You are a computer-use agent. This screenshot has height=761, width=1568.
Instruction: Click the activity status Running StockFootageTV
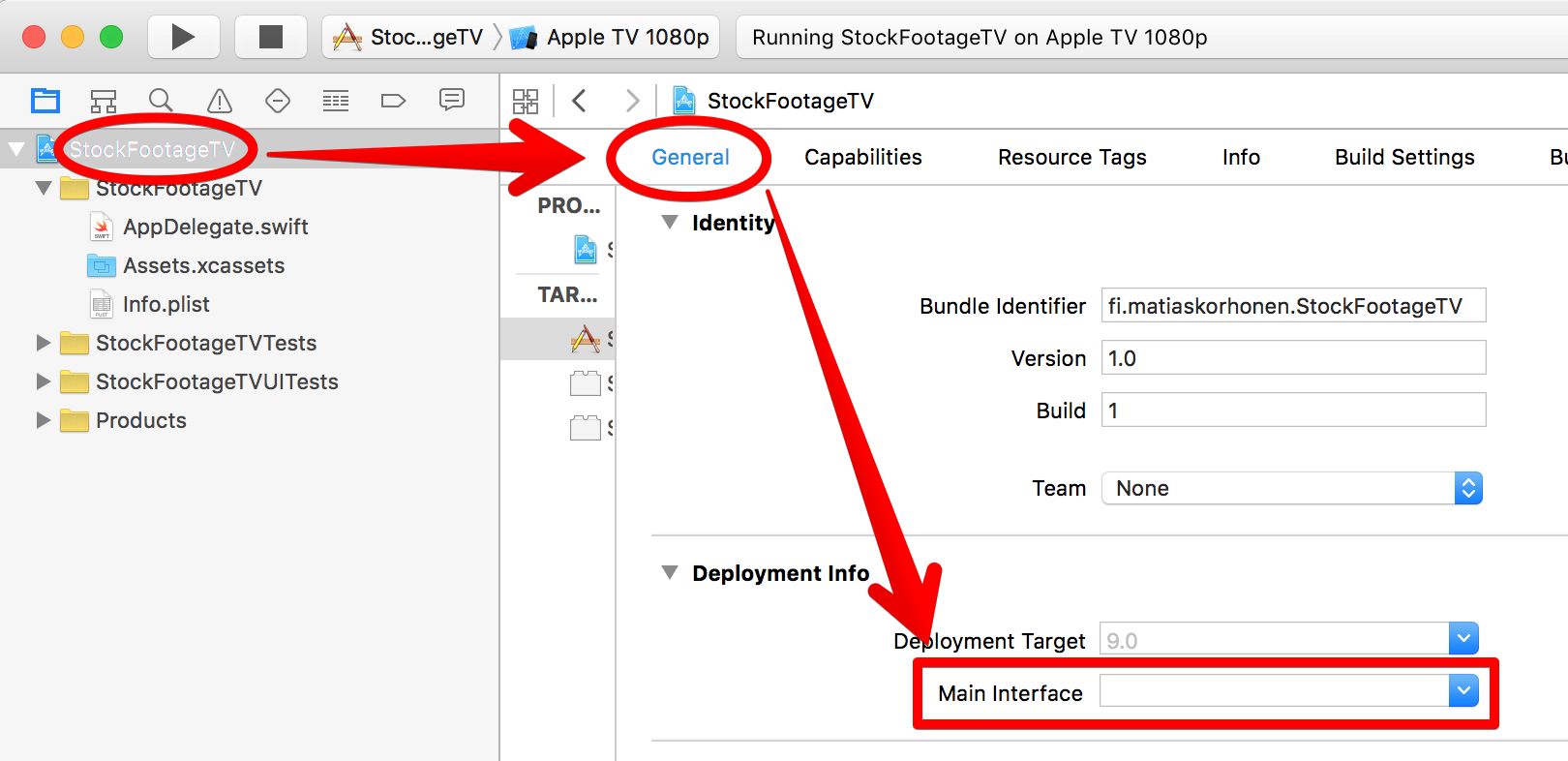click(x=980, y=37)
